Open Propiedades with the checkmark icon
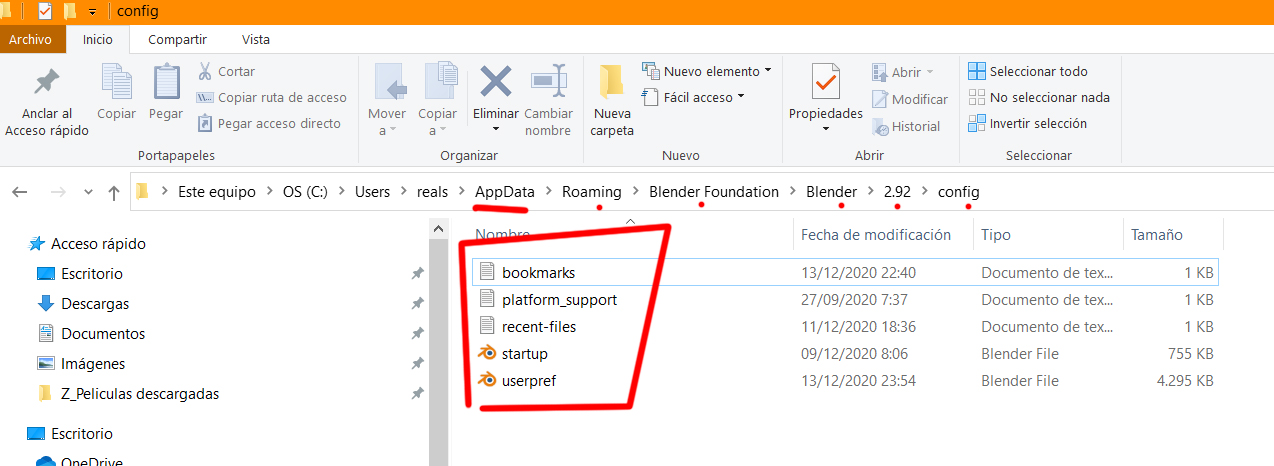 coord(825,82)
